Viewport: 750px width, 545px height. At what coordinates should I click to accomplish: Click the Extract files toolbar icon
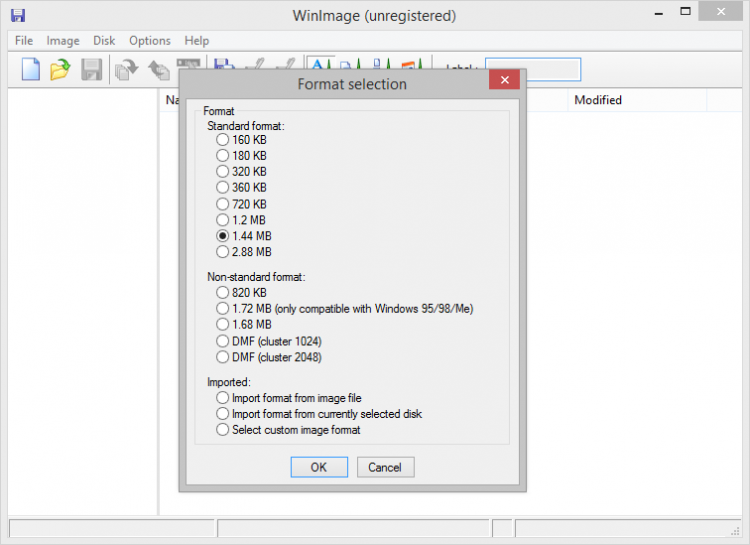(158, 70)
